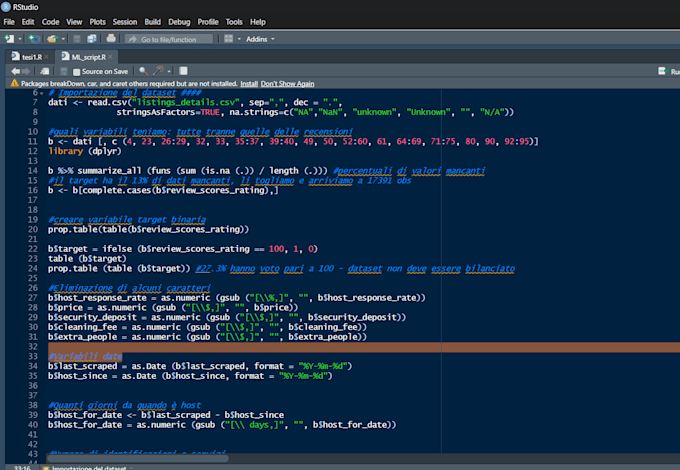Click the '#Quanti giorni da quando è host' comment
Screen dimensions: 680x470
click(x=124, y=405)
